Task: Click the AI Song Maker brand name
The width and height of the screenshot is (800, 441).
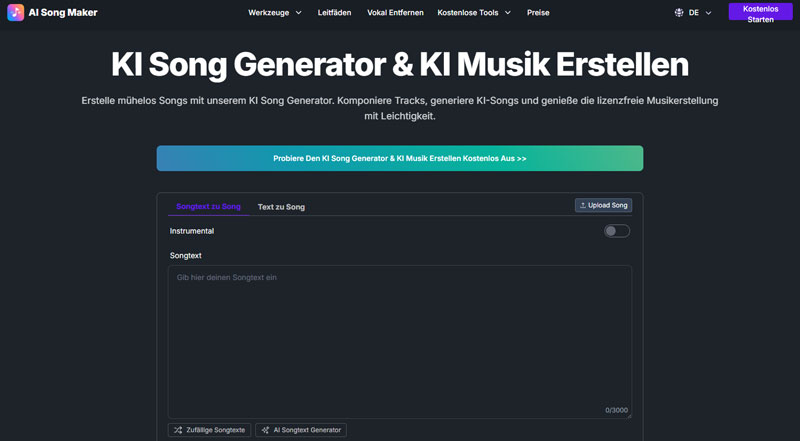Action: coord(63,13)
